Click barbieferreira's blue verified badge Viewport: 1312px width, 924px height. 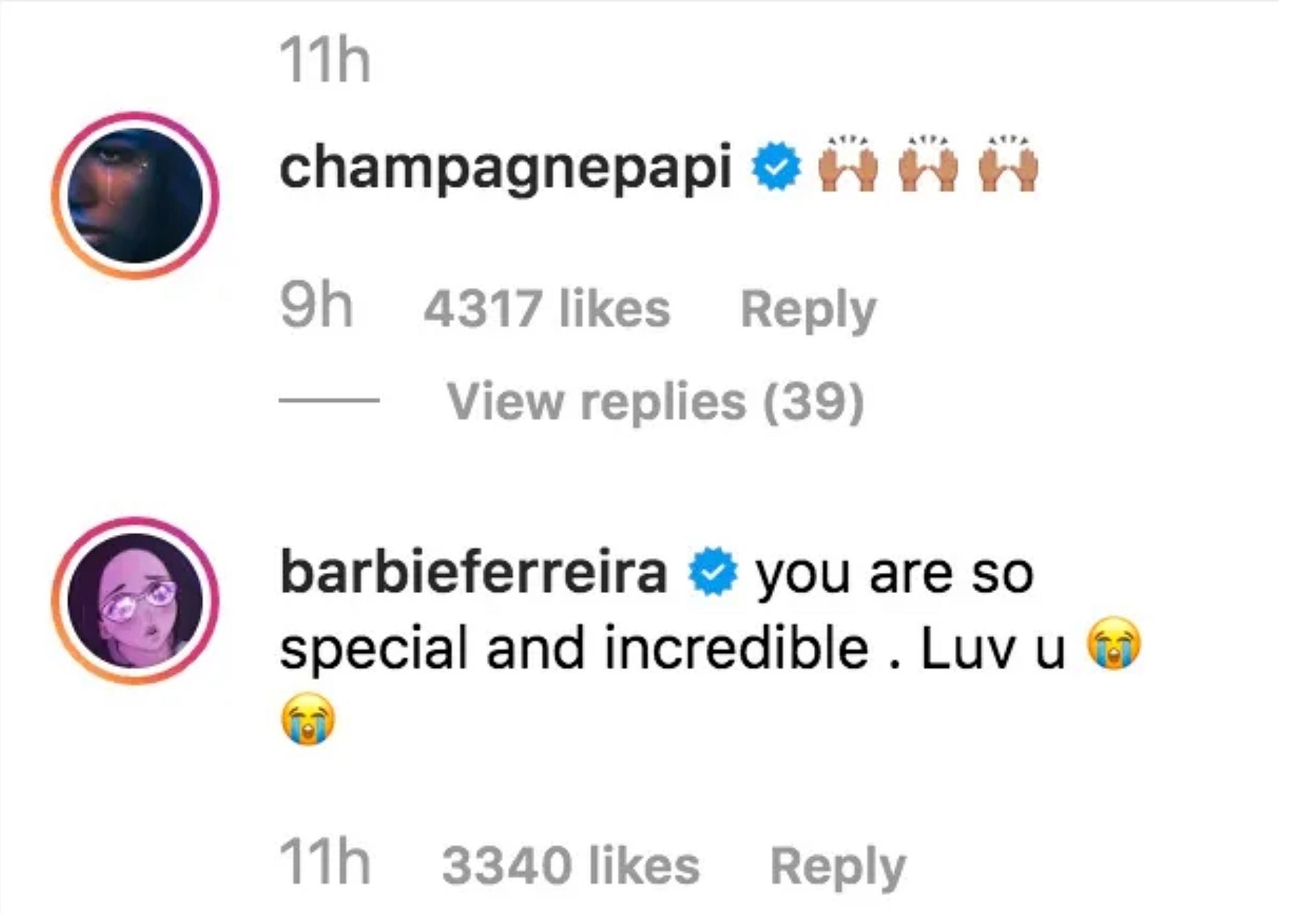713,572
